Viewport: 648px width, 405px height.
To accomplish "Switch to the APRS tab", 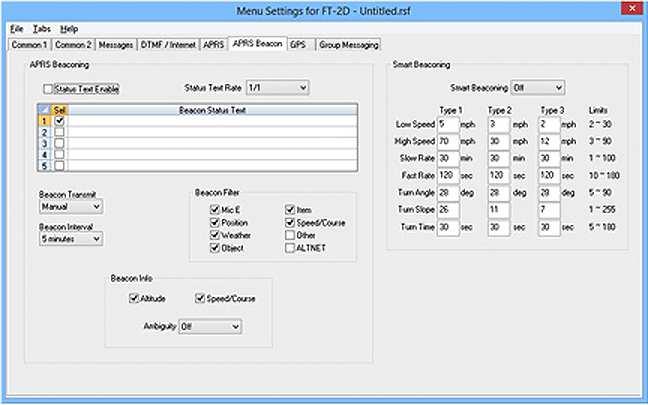I will 214,45.
